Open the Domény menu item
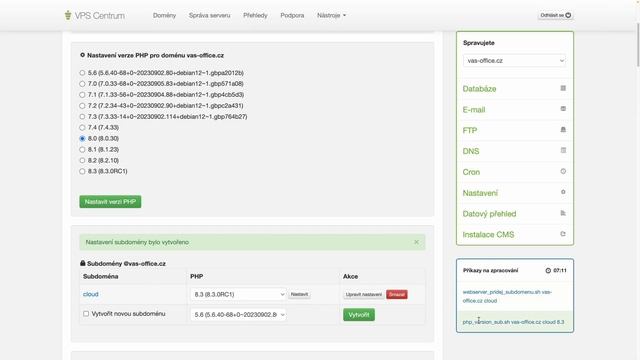Image resolution: width=640 pixels, height=360 pixels. click(x=164, y=15)
